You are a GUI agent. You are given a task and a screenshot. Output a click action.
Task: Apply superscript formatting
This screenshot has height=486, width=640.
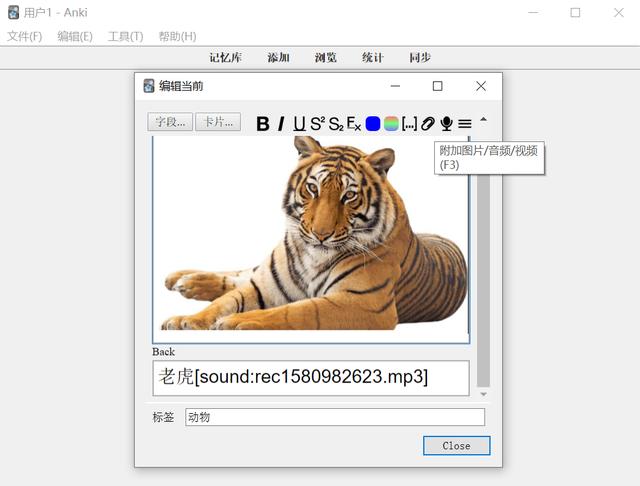[318, 124]
